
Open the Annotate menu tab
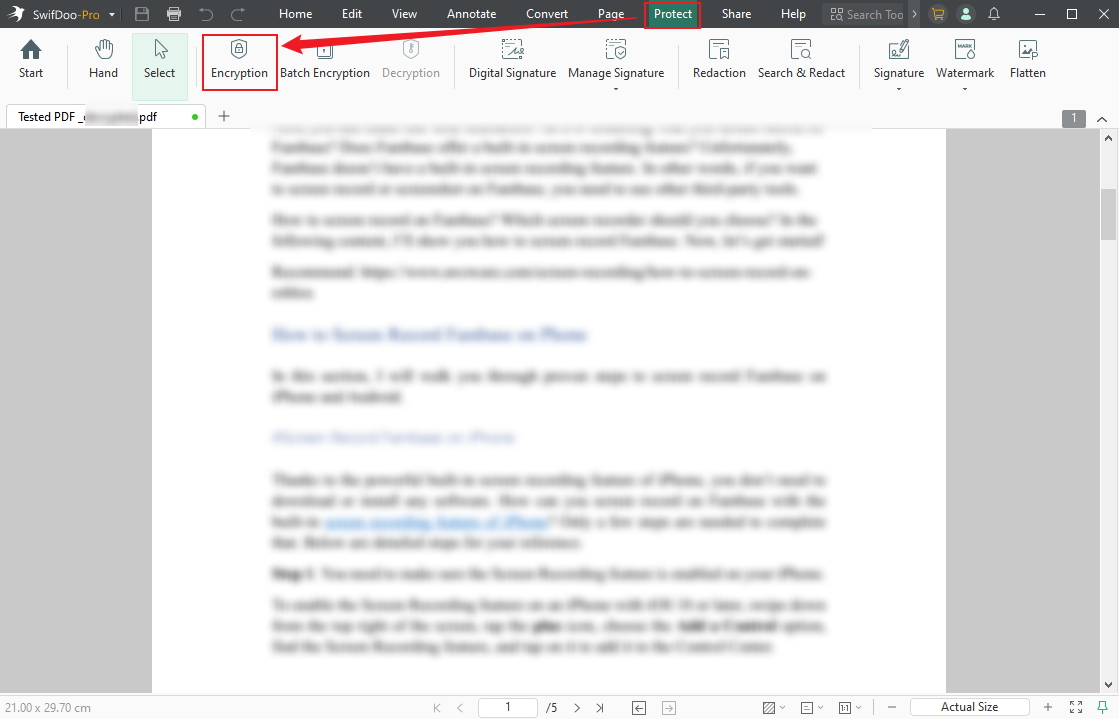click(x=471, y=14)
